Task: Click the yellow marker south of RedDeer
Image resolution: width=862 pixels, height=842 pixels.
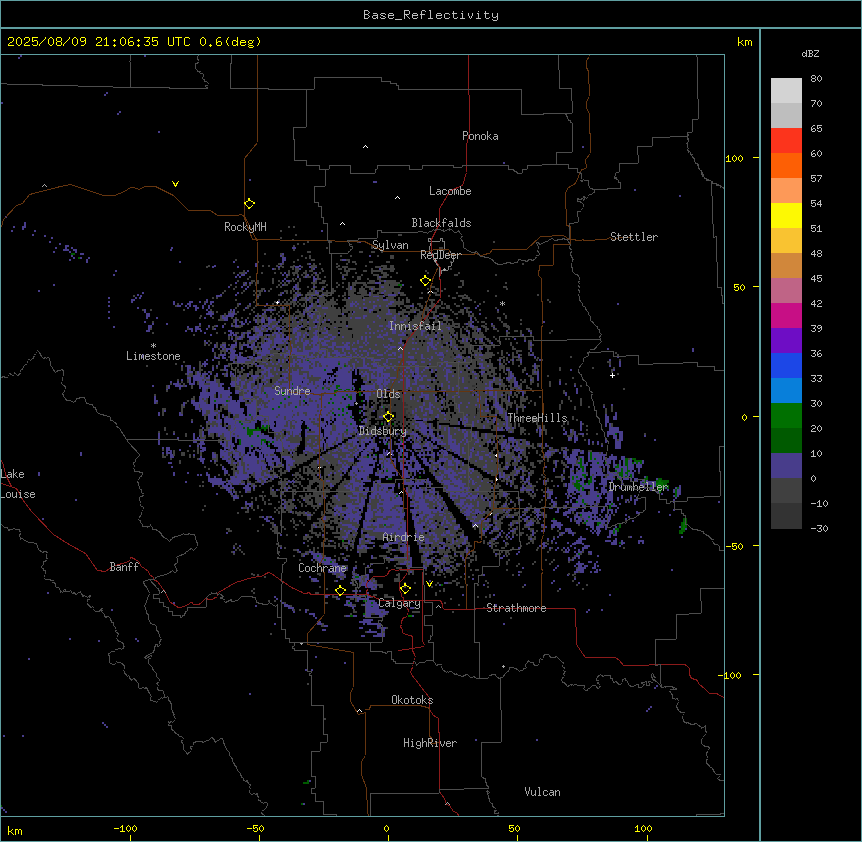Action: [x=426, y=280]
